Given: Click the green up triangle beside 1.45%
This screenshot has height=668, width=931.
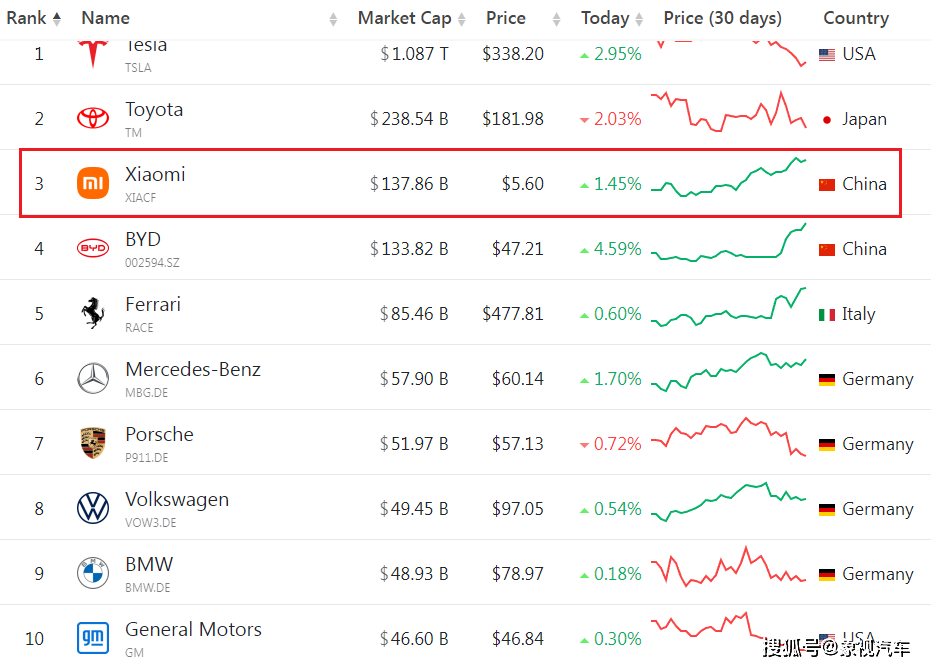Looking at the screenshot, I should click(x=584, y=186).
